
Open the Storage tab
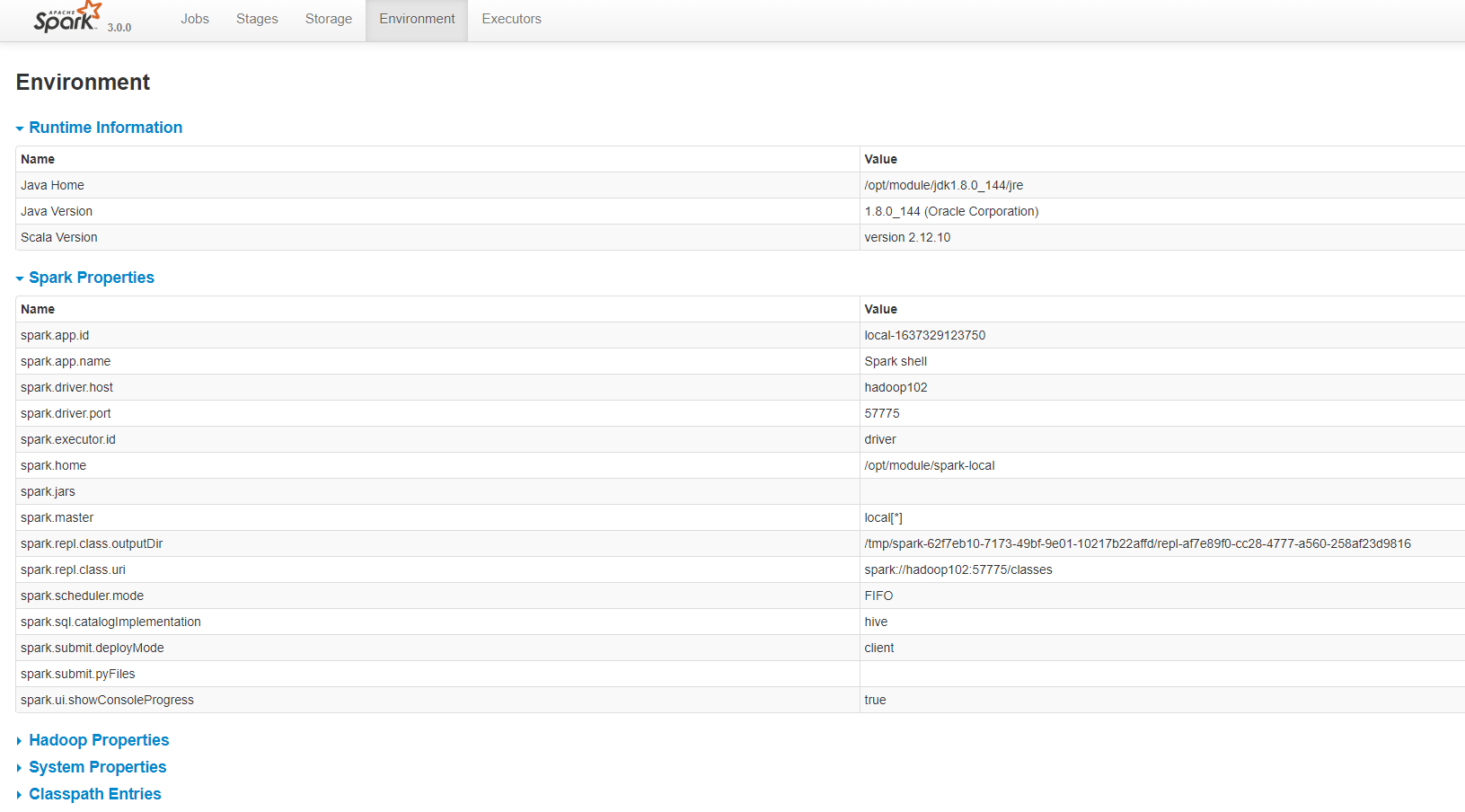coord(329,19)
